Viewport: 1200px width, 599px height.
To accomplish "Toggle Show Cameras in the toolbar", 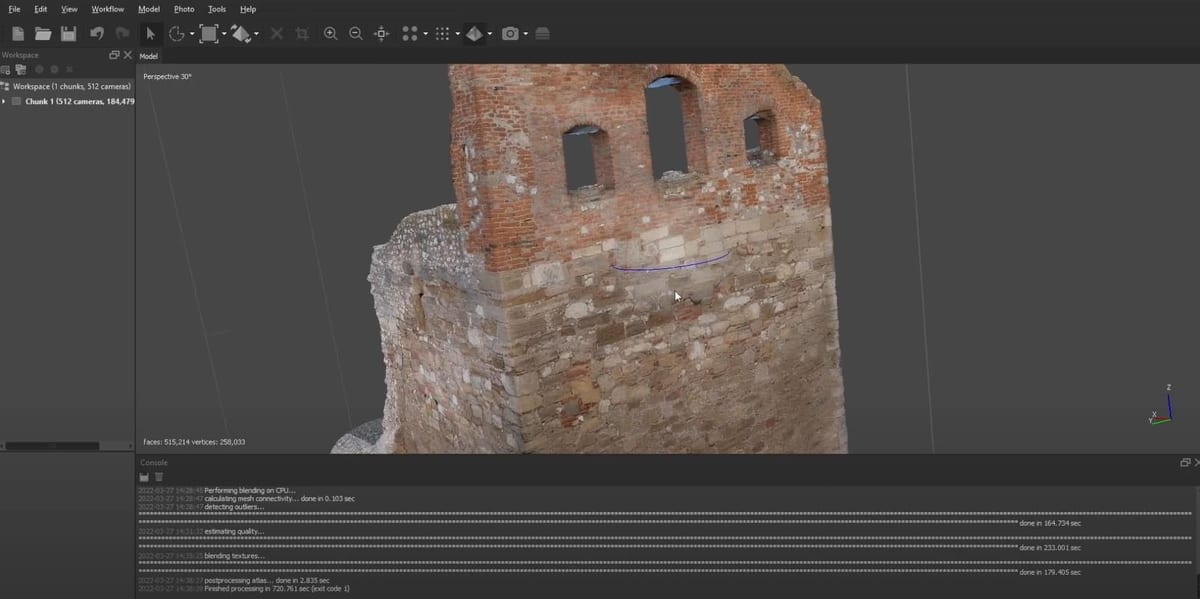I will tap(510, 34).
